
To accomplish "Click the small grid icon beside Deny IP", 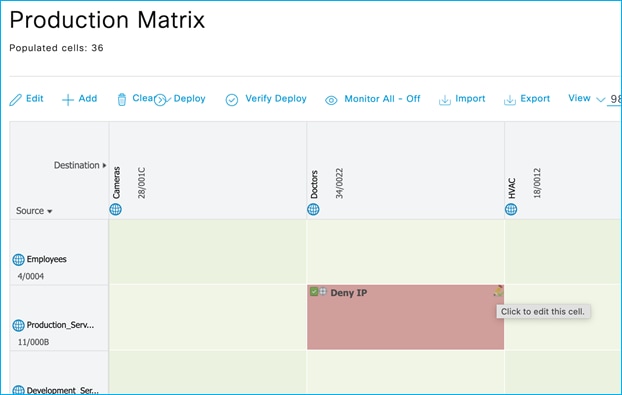I will (323, 291).
